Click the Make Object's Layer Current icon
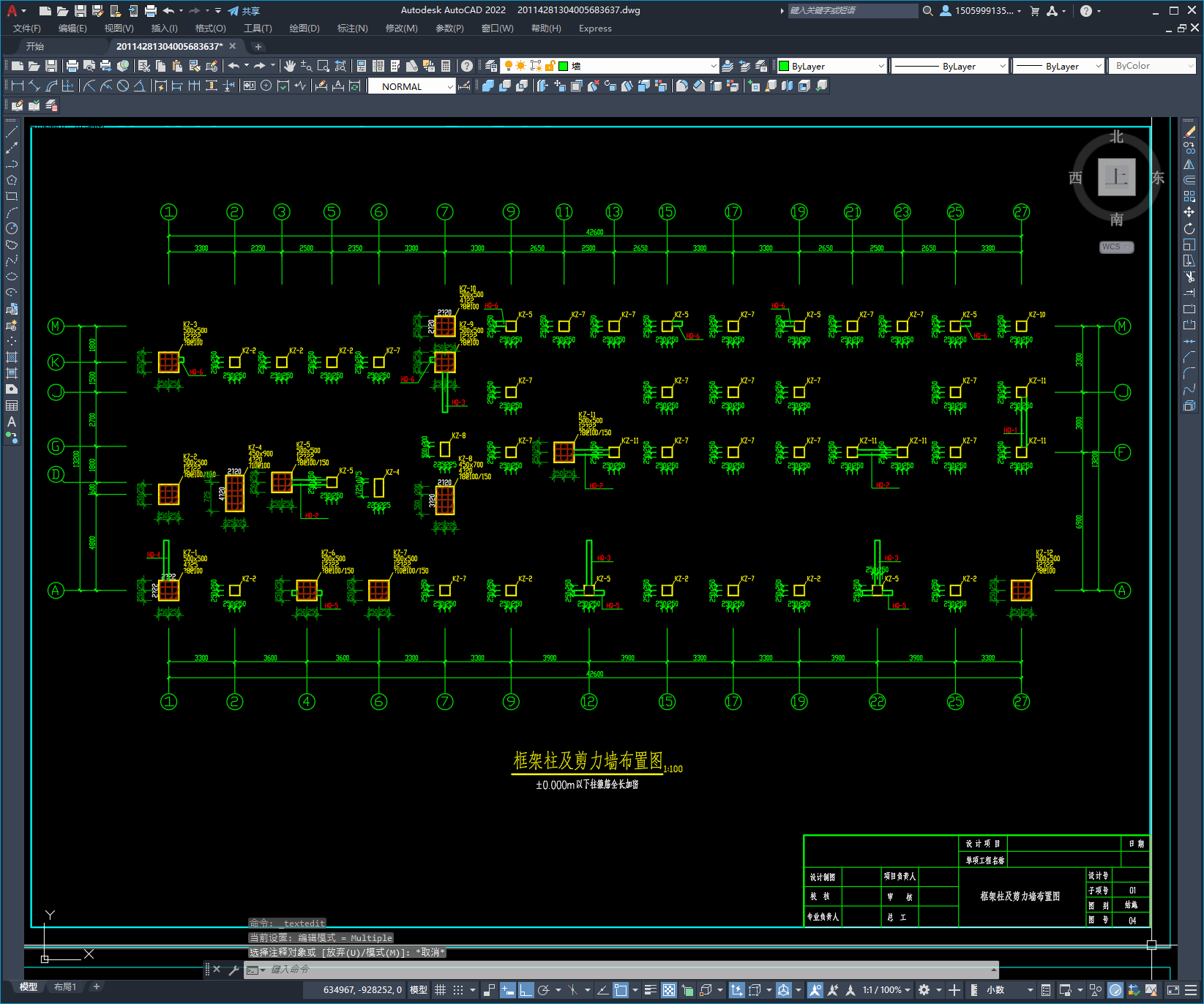Screen dimensions: 1204x1004 tap(728, 66)
